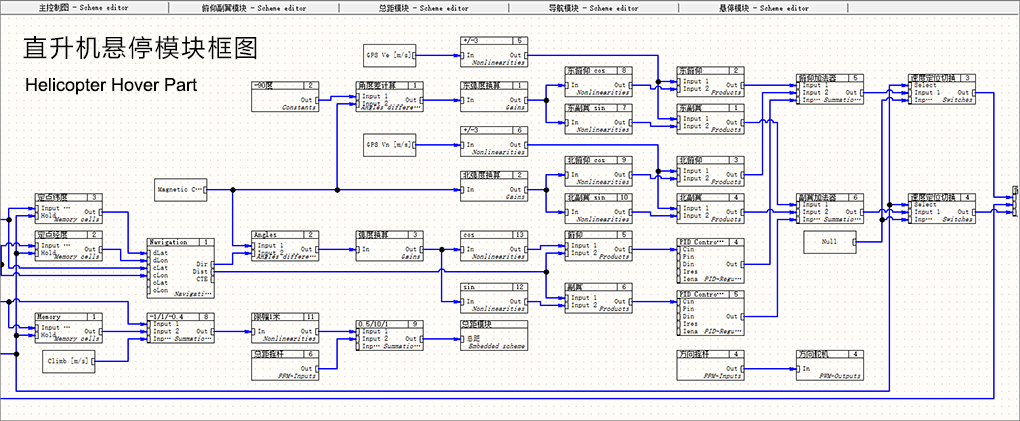
Task: Select the 悬停模块 Scheme editor tab
Action: coord(763,7)
